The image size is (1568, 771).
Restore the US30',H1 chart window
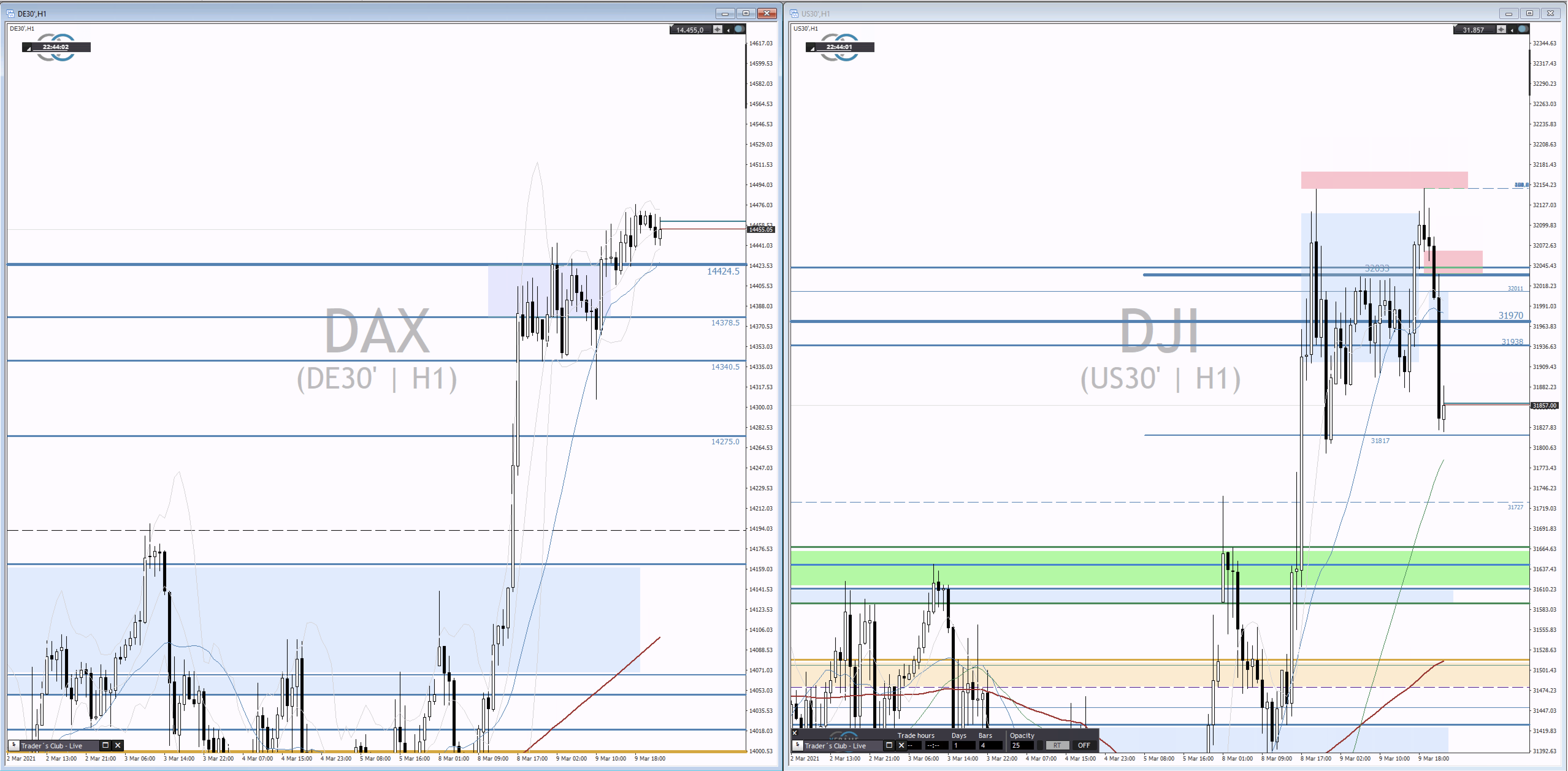pos(1530,13)
